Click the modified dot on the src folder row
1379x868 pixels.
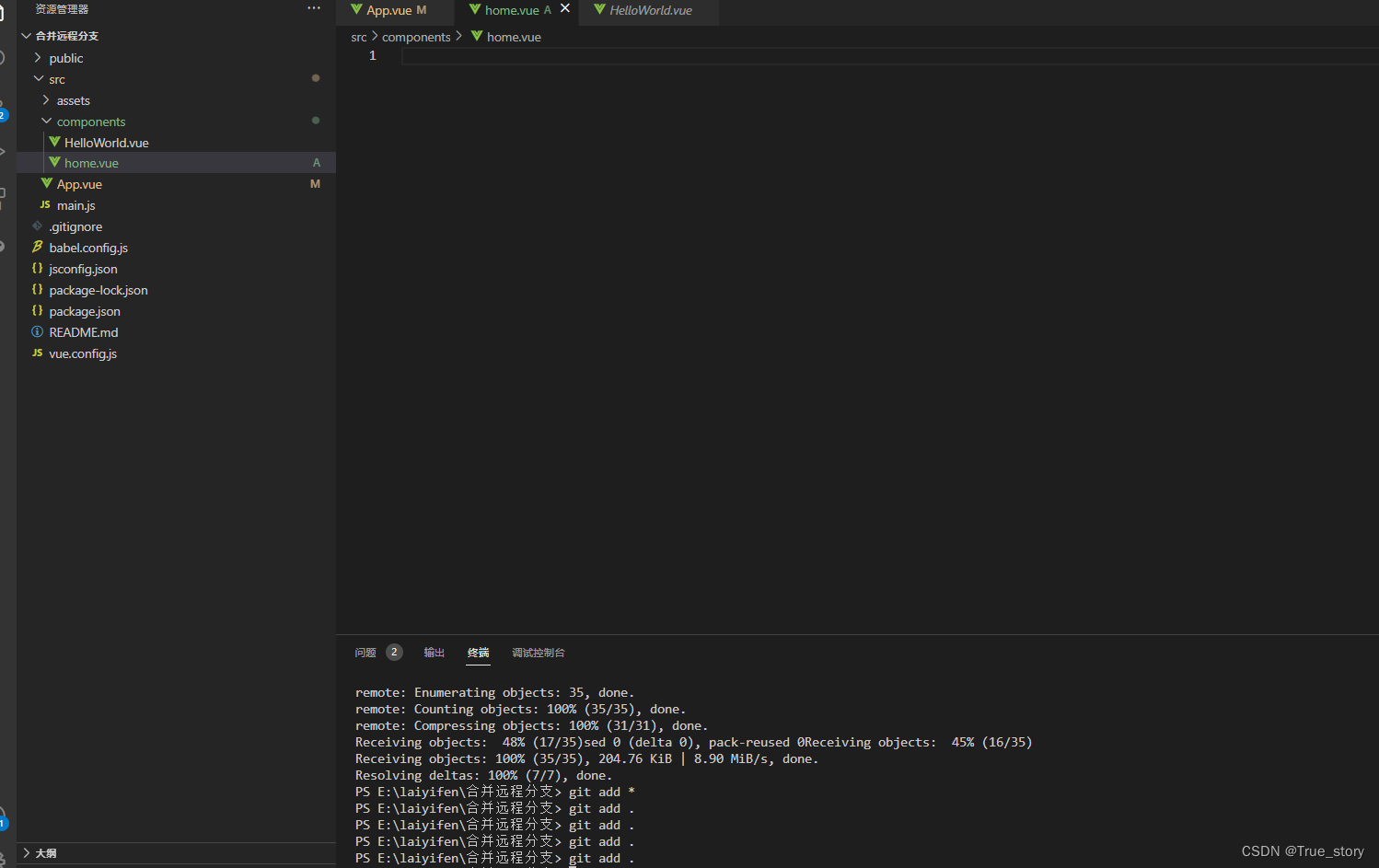pos(316,78)
